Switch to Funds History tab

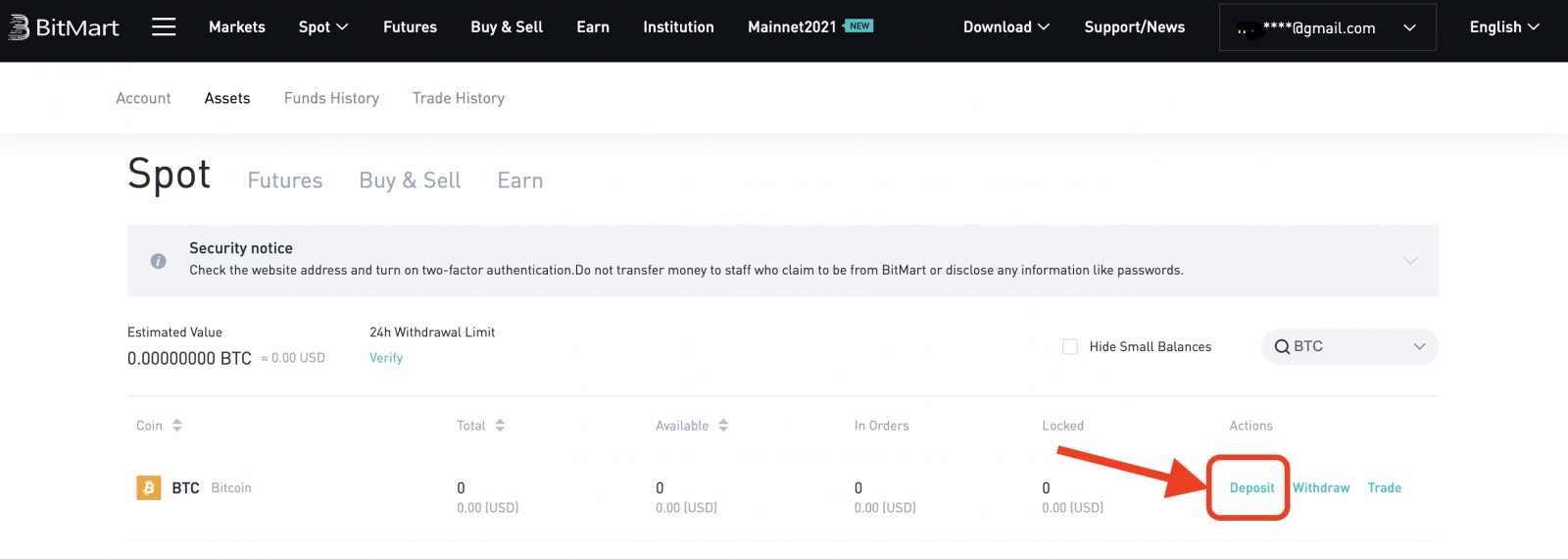pyautogui.click(x=331, y=98)
